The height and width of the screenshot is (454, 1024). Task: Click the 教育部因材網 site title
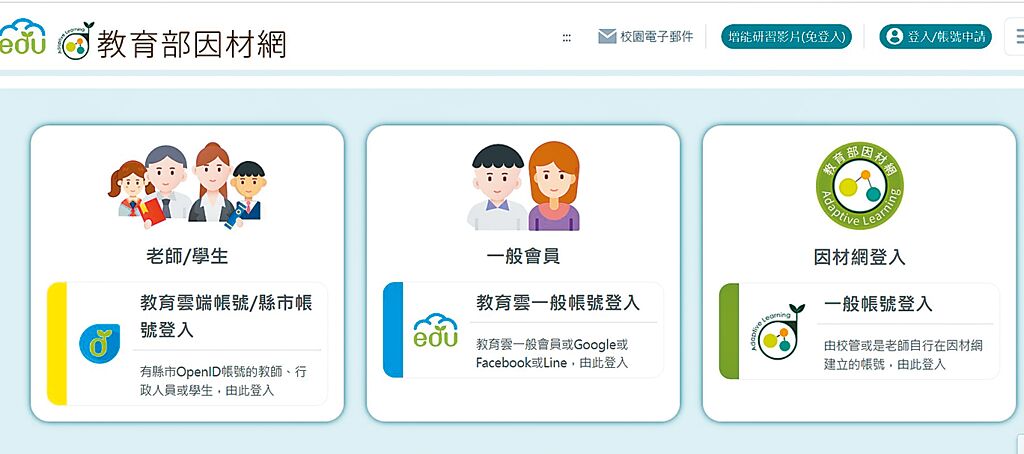point(191,42)
